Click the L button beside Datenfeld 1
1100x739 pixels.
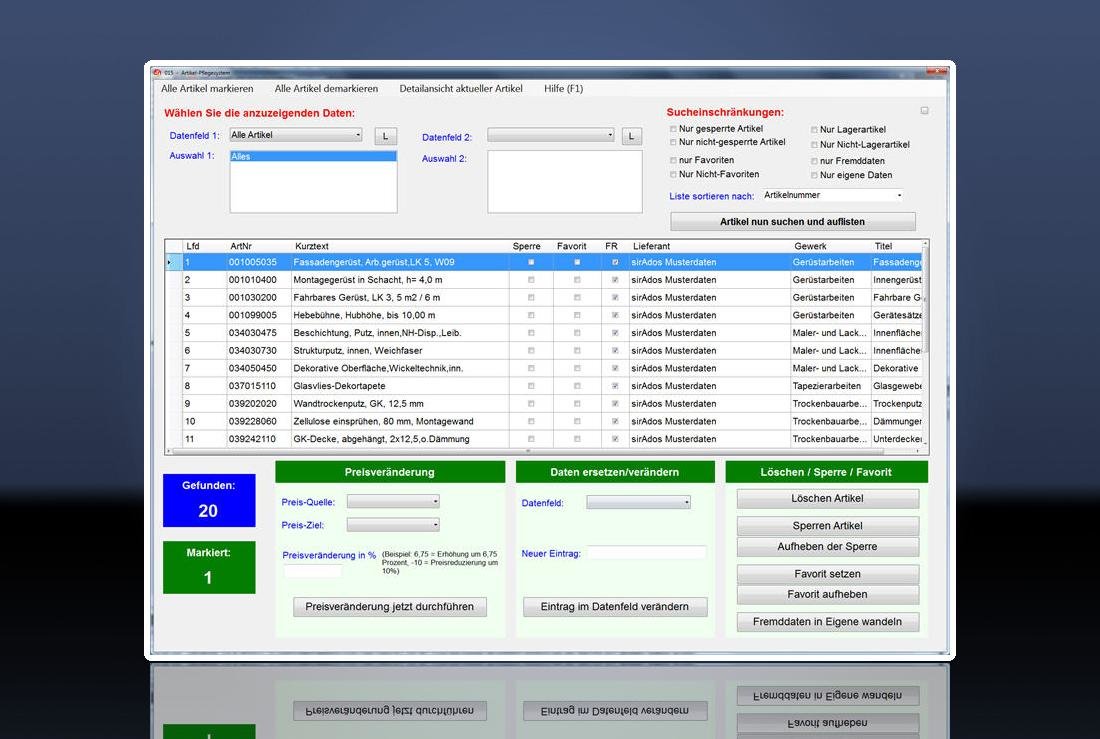385,136
